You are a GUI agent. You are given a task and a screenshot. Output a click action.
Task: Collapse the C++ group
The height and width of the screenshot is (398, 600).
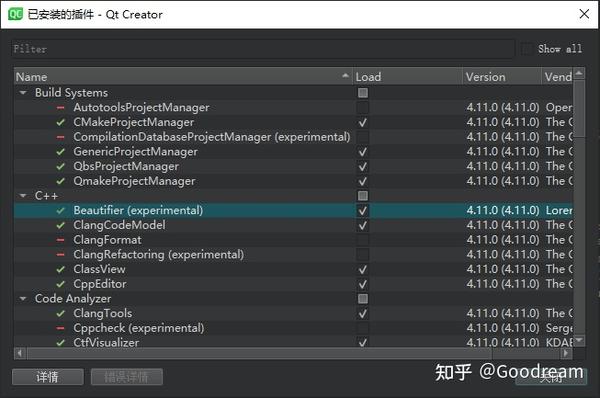coord(23,196)
